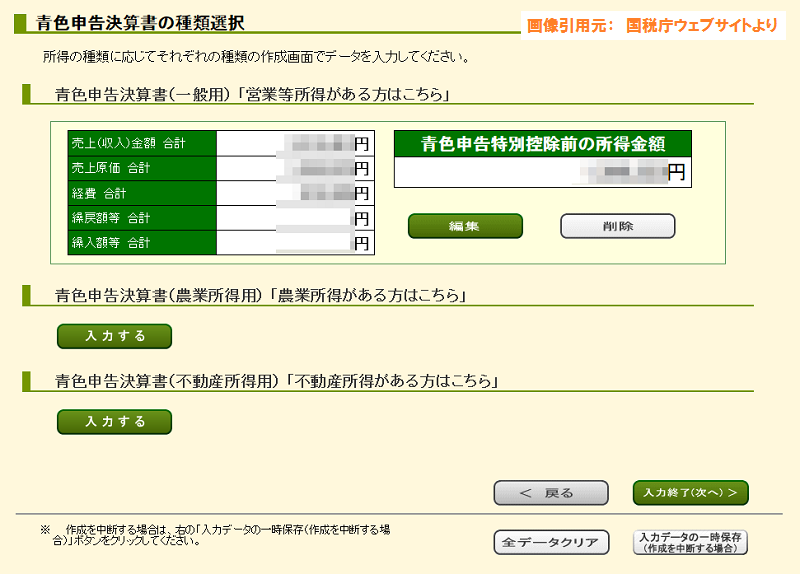
Task: Select the 繰戻額等 合計 value field
Action: click(x=295, y=218)
